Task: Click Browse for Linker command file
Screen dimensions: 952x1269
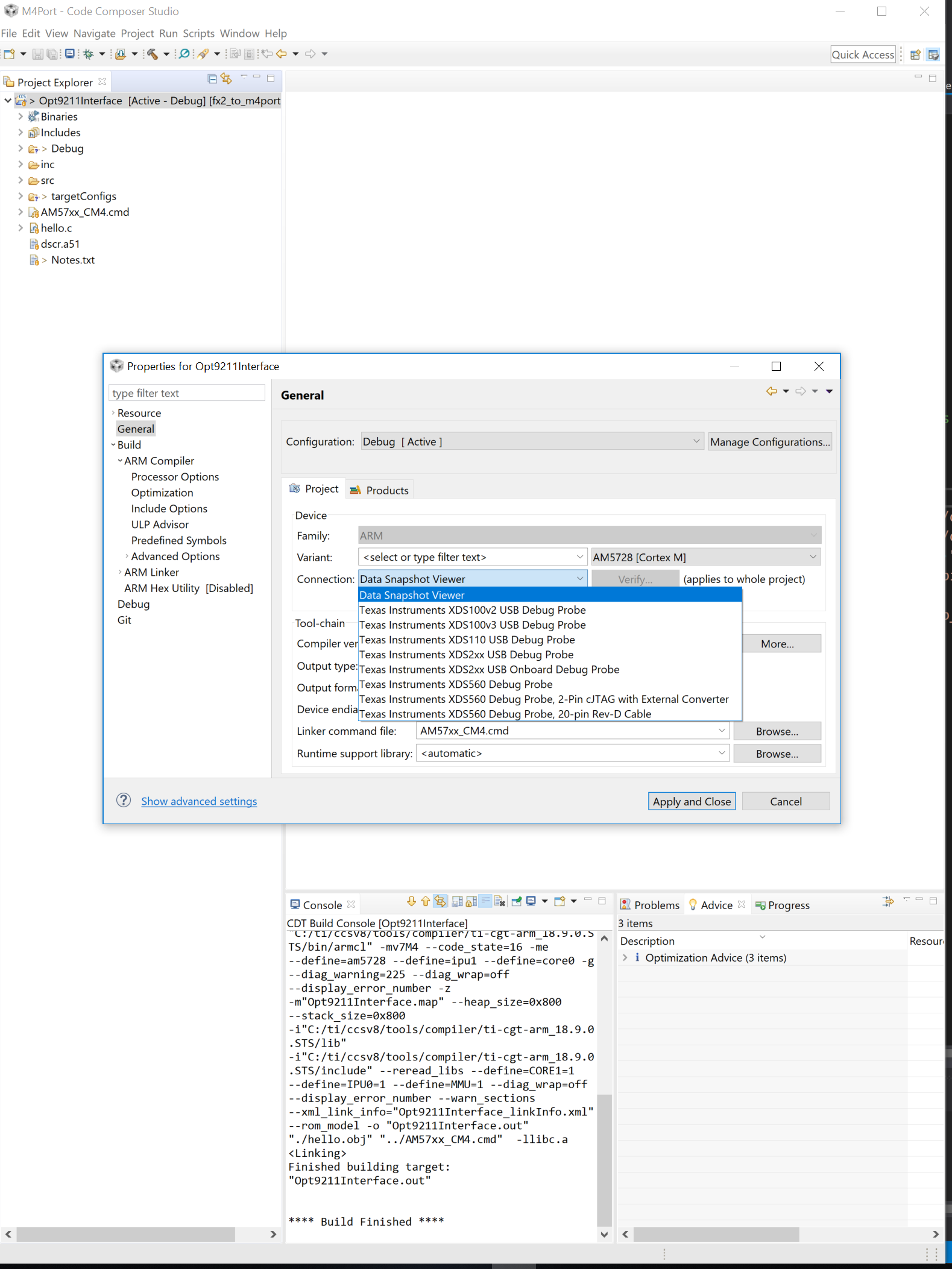Action: pyautogui.click(x=777, y=731)
